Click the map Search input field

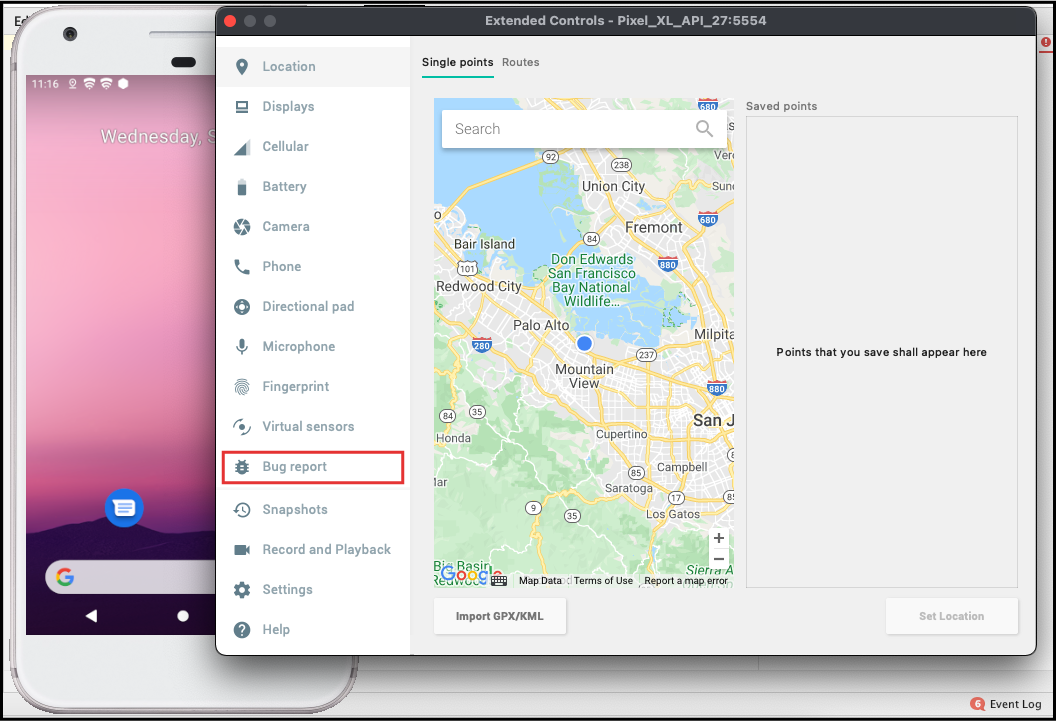(x=585, y=129)
